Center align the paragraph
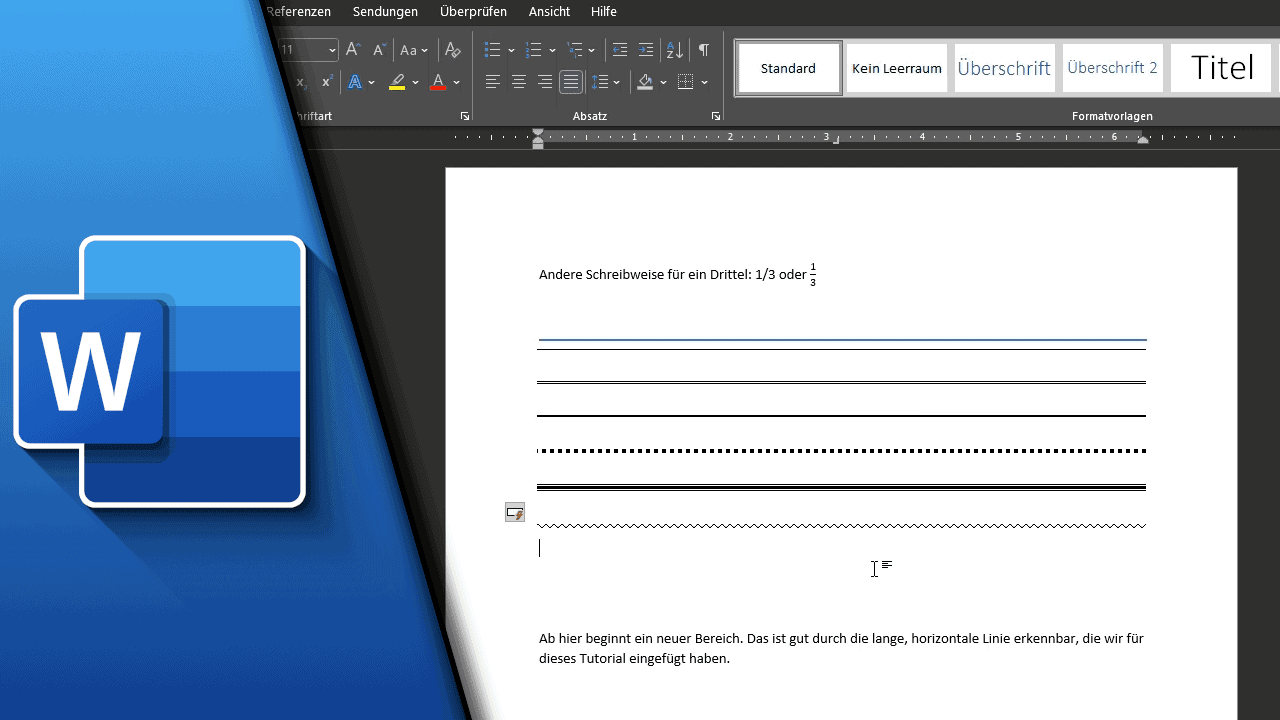 point(518,82)
